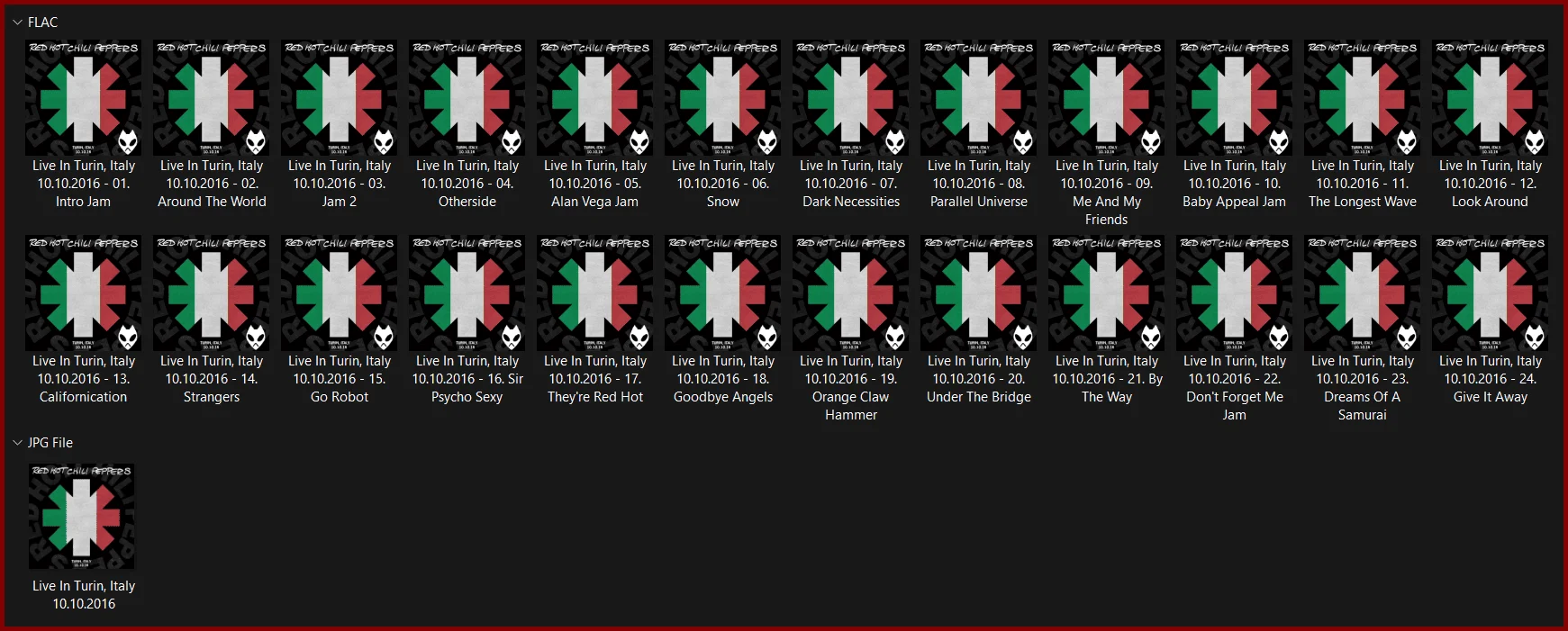Select the 14. Strangers file thumbnail
1568x631 pixels.
[212, 293]
